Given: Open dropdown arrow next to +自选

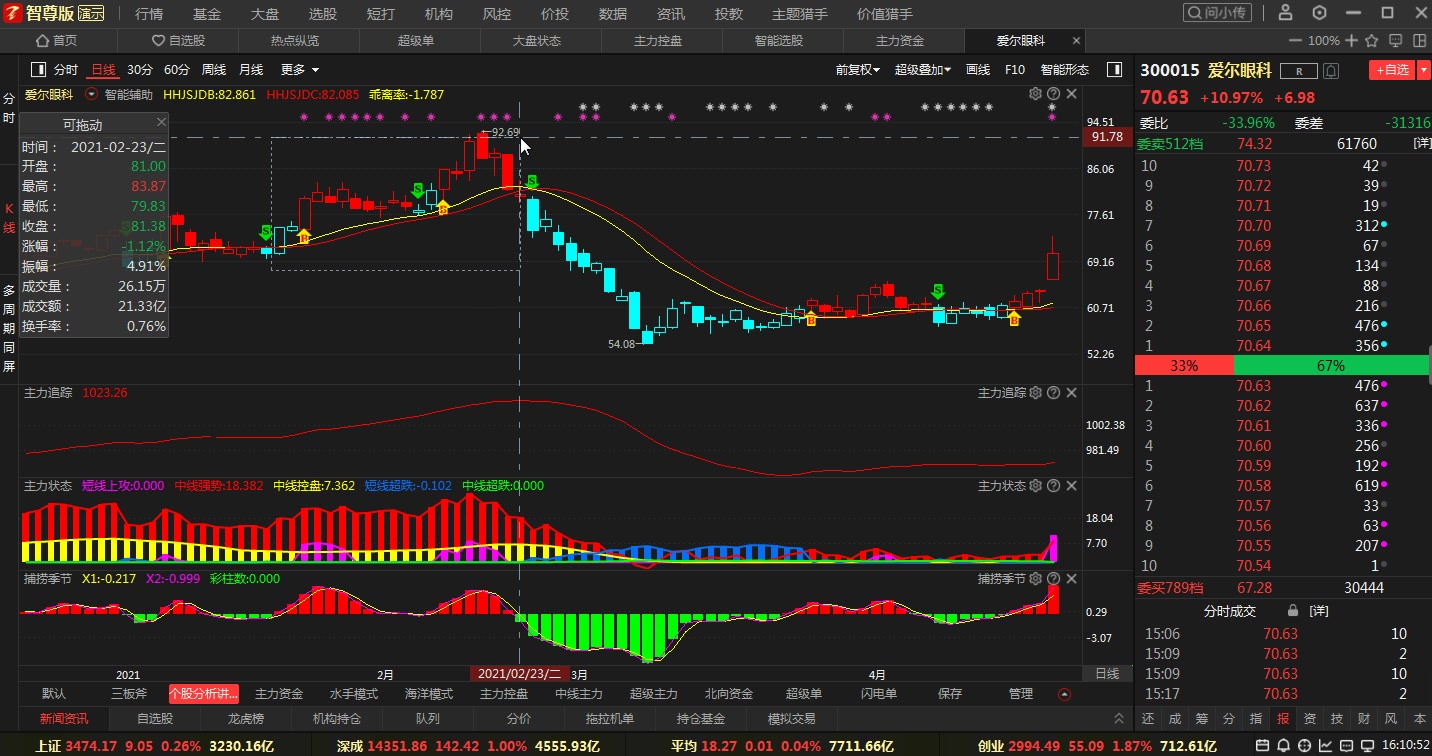Looking at the screenshot, I should pos(1422,70).
